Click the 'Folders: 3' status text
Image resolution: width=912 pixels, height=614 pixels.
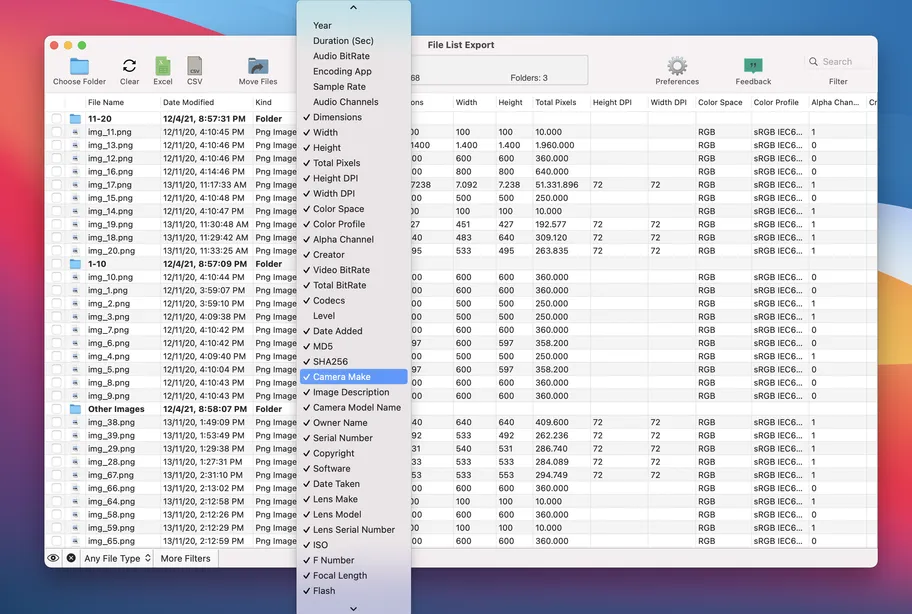529,78
